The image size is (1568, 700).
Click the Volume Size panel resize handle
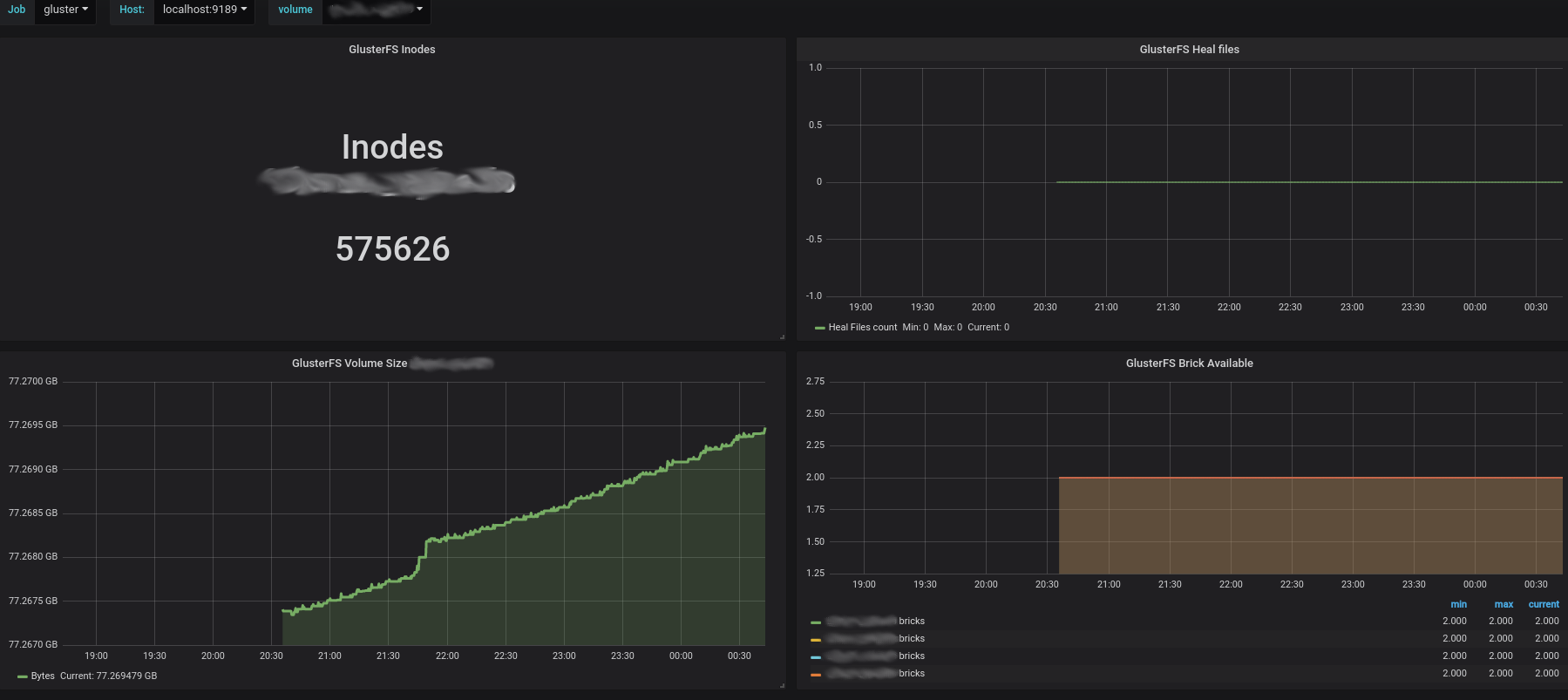click(x=782, y=685)
